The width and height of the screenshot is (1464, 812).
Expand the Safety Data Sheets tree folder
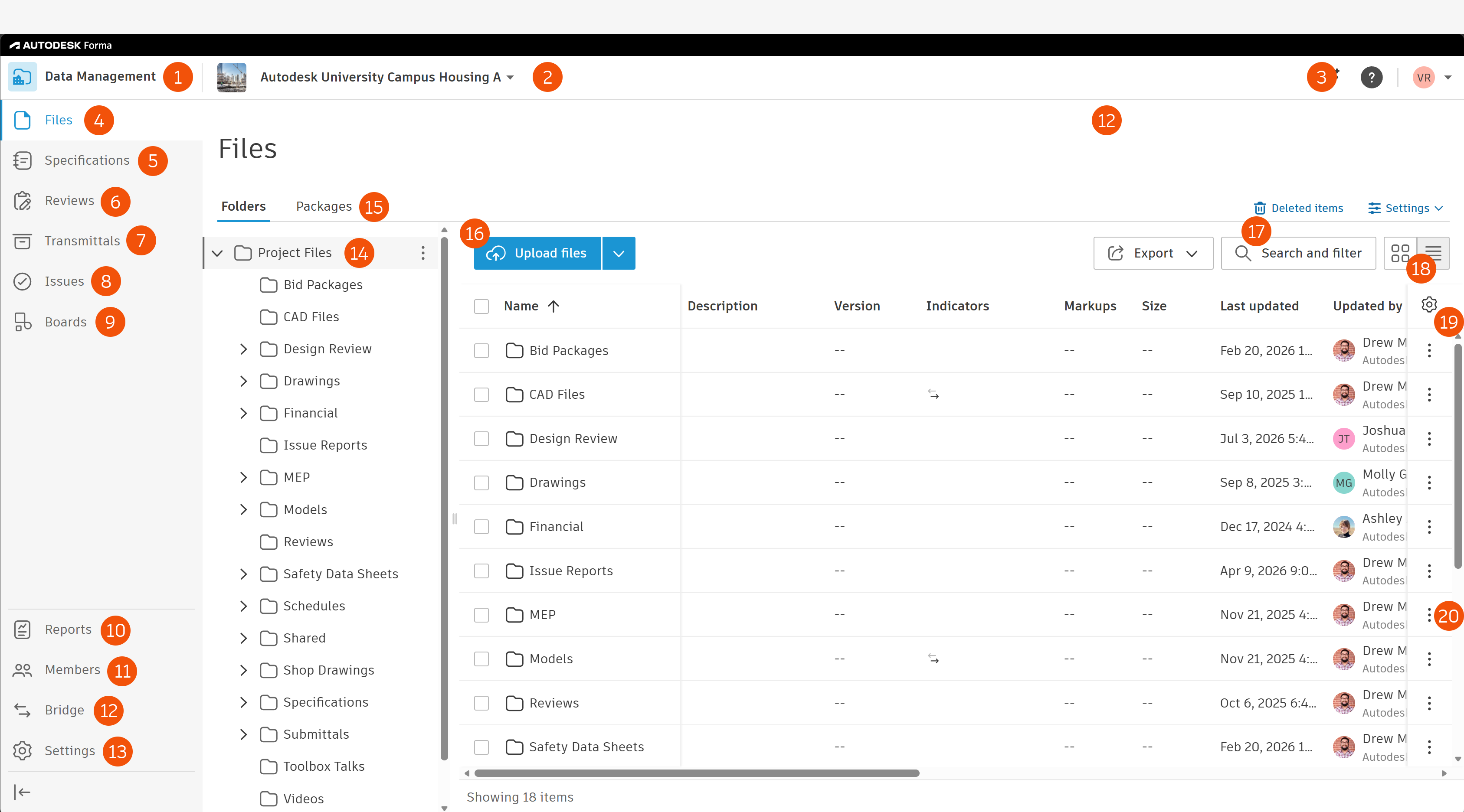click(243, 574)
